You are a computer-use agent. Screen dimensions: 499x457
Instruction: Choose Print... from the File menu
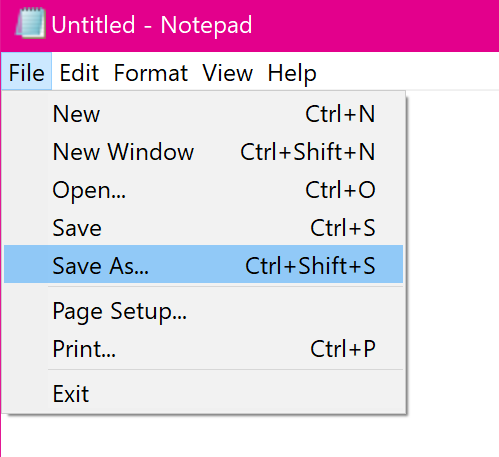click(203, 349)
